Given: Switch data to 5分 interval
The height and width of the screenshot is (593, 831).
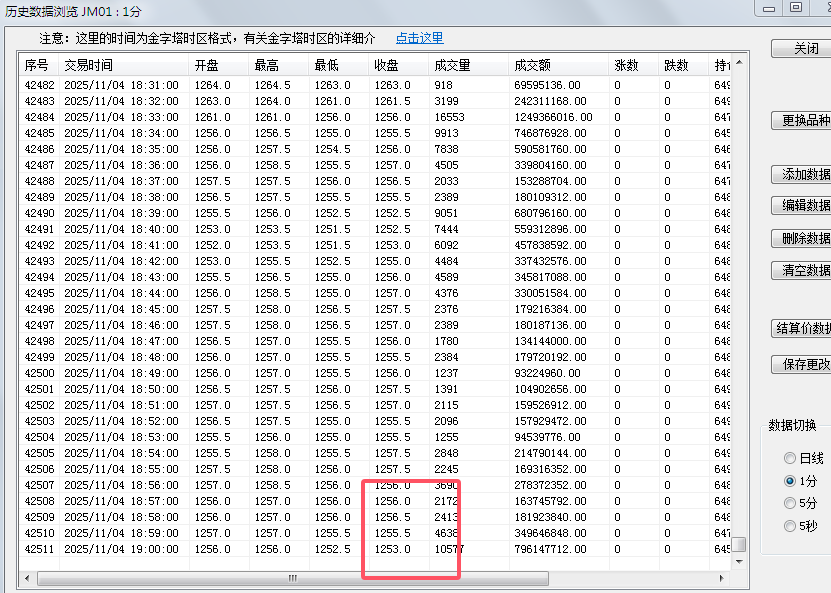Looking at the screenshot, I should pyautogui.click(x=790, y=503).
